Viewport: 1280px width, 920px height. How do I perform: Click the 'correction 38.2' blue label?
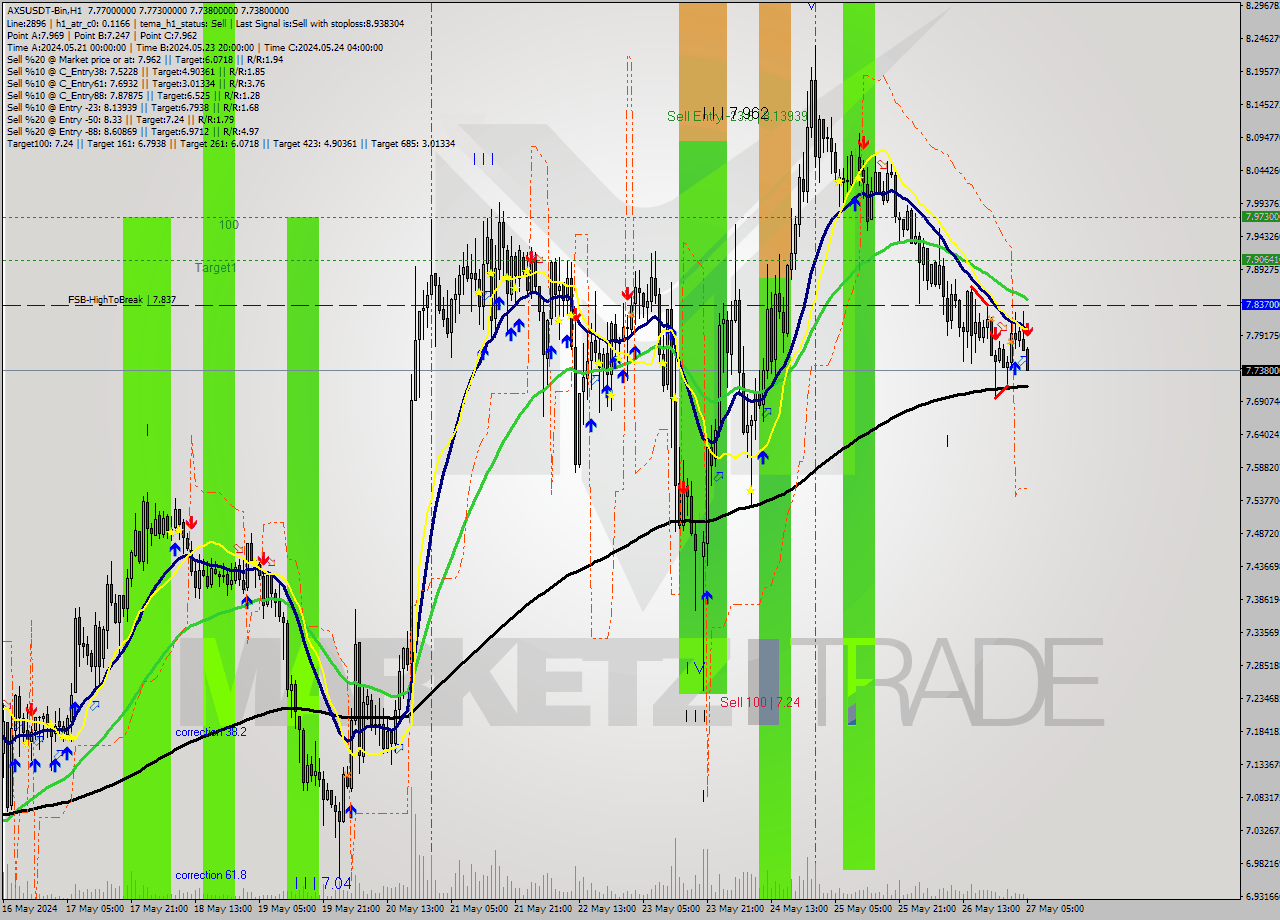(211, 732)
